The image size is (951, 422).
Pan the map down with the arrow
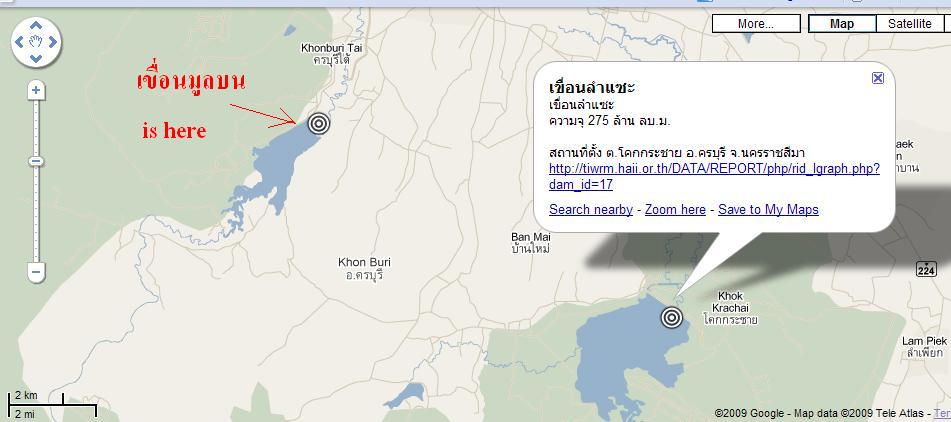point(36,58)
